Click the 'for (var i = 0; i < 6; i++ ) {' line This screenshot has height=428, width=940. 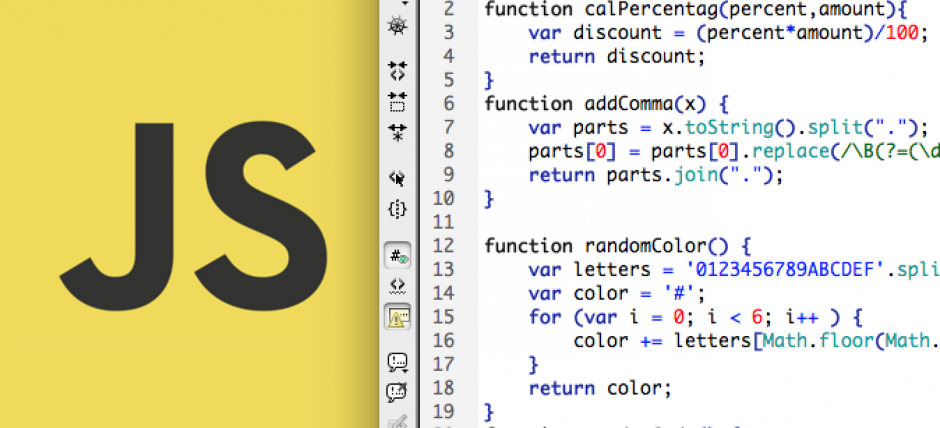click(x=695, y=317)
